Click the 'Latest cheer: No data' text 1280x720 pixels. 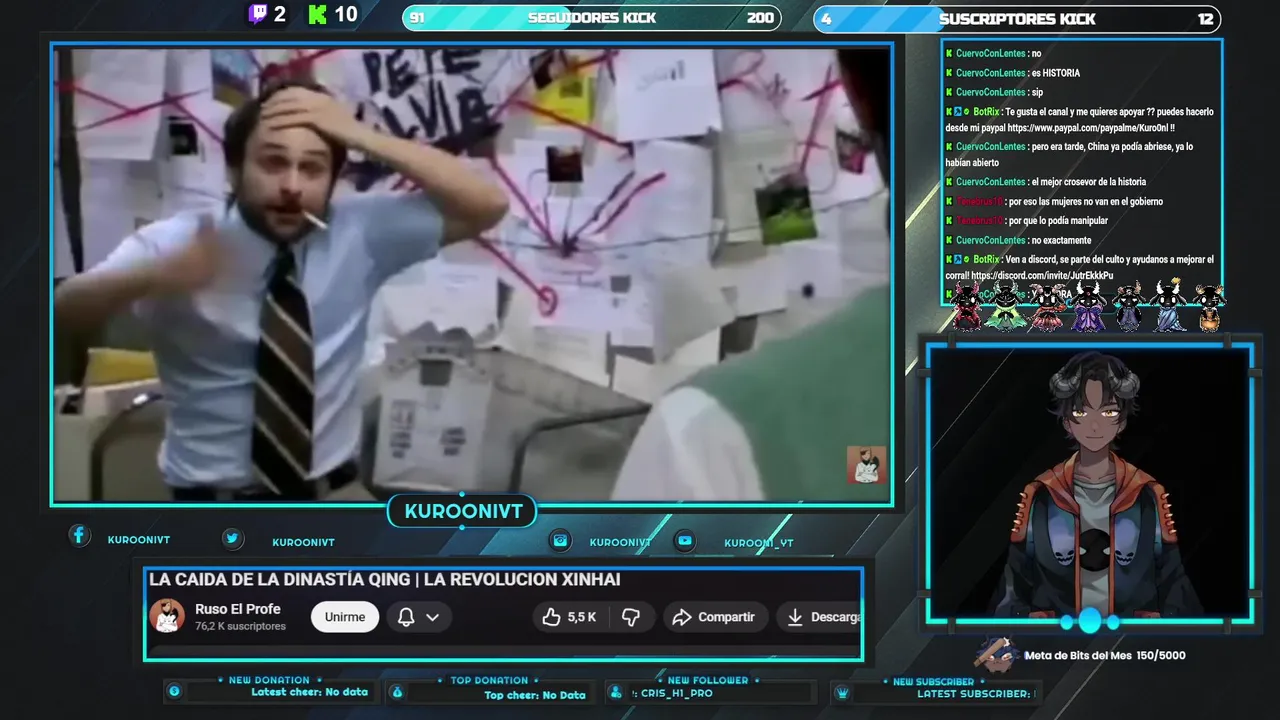[309, 692]
